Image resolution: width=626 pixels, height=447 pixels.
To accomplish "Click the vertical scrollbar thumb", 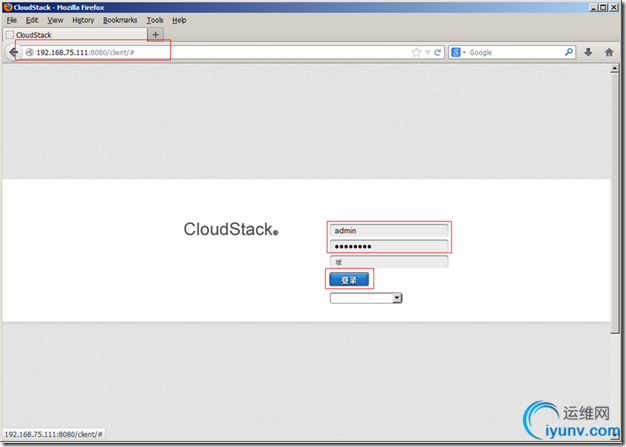I will point(615,204).
